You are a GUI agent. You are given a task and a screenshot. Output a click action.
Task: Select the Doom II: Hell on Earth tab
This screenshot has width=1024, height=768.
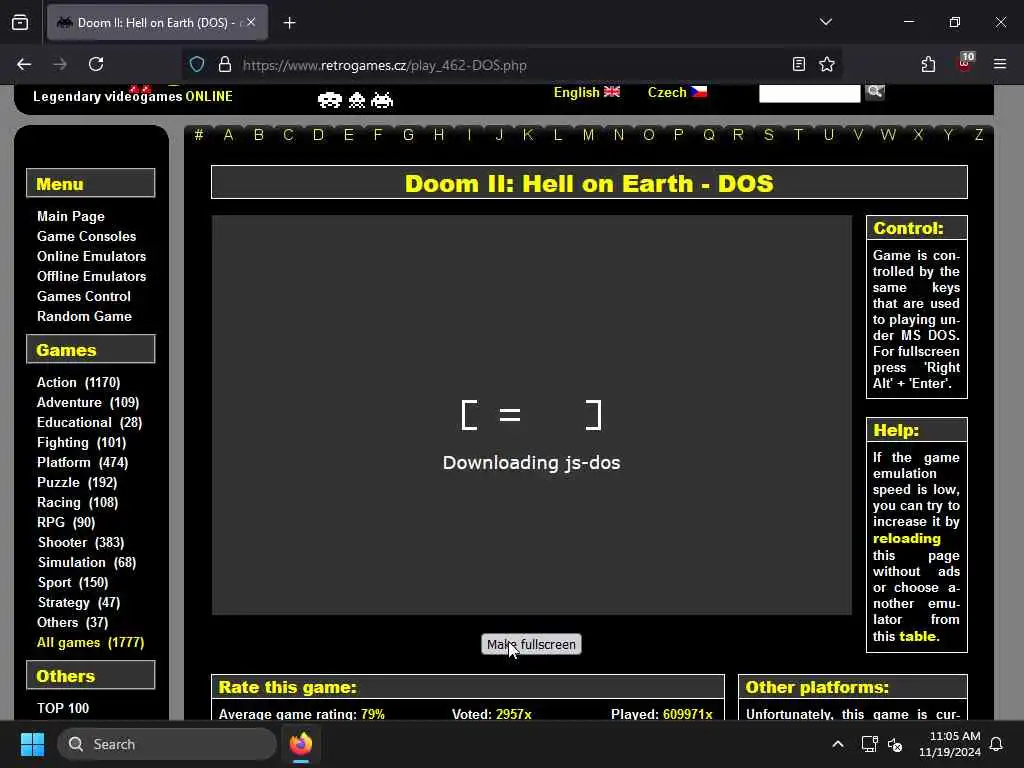tap(157, 22)
